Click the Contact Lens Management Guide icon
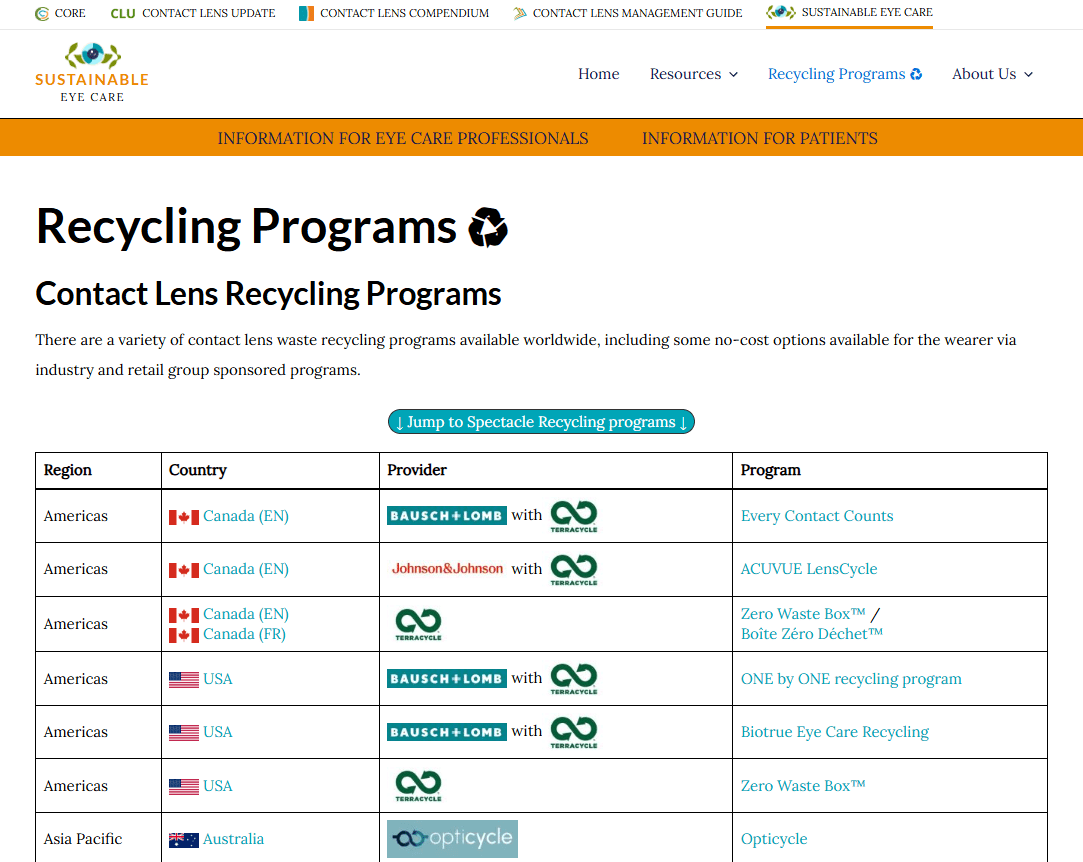Screen dimensions: 1083x862 coord(520,14)
